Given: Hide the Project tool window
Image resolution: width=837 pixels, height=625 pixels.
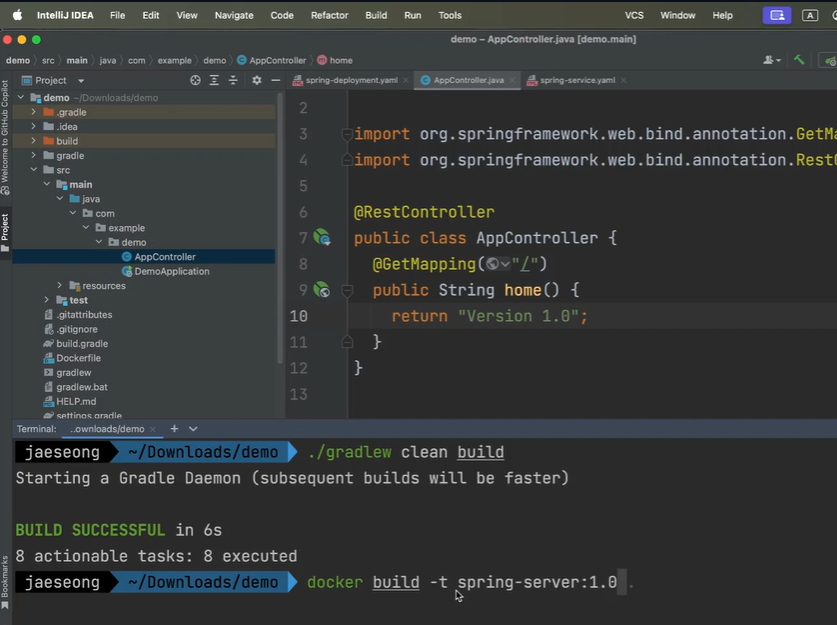Looking at the screenshot, I should click(275, 80).
